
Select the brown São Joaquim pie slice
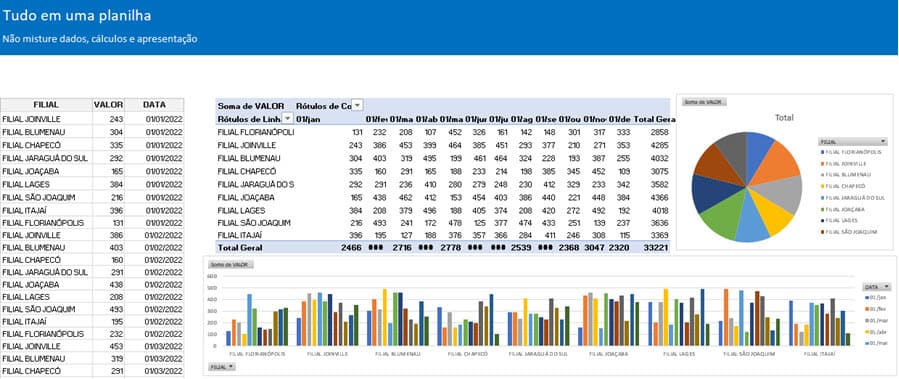(x=717, y=165)
